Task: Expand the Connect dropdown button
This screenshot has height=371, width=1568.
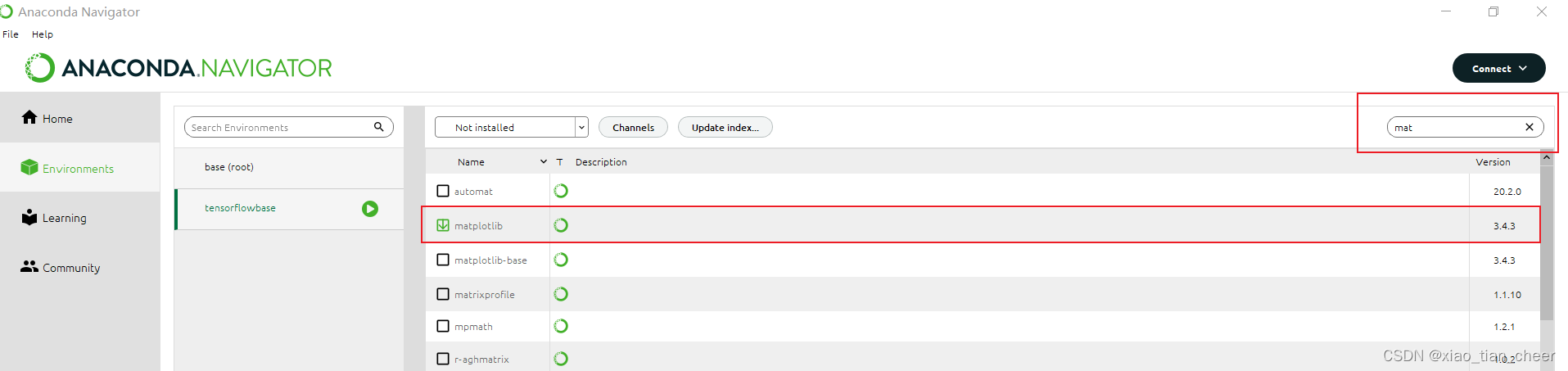Action: coord(1498,68)
